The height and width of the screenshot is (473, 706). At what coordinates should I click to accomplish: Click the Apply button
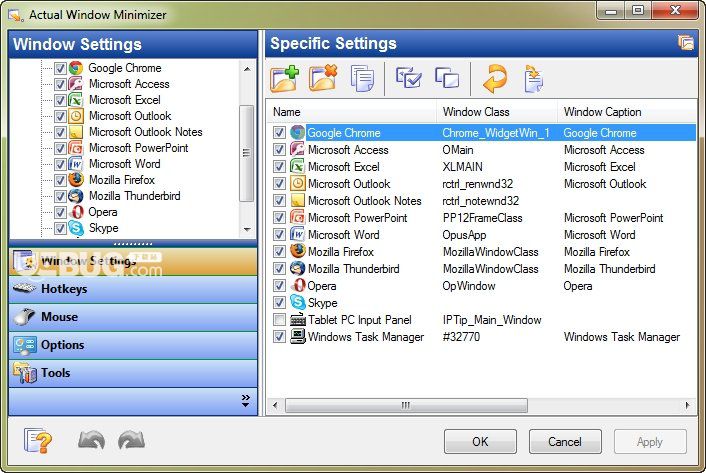coord(650,441)
